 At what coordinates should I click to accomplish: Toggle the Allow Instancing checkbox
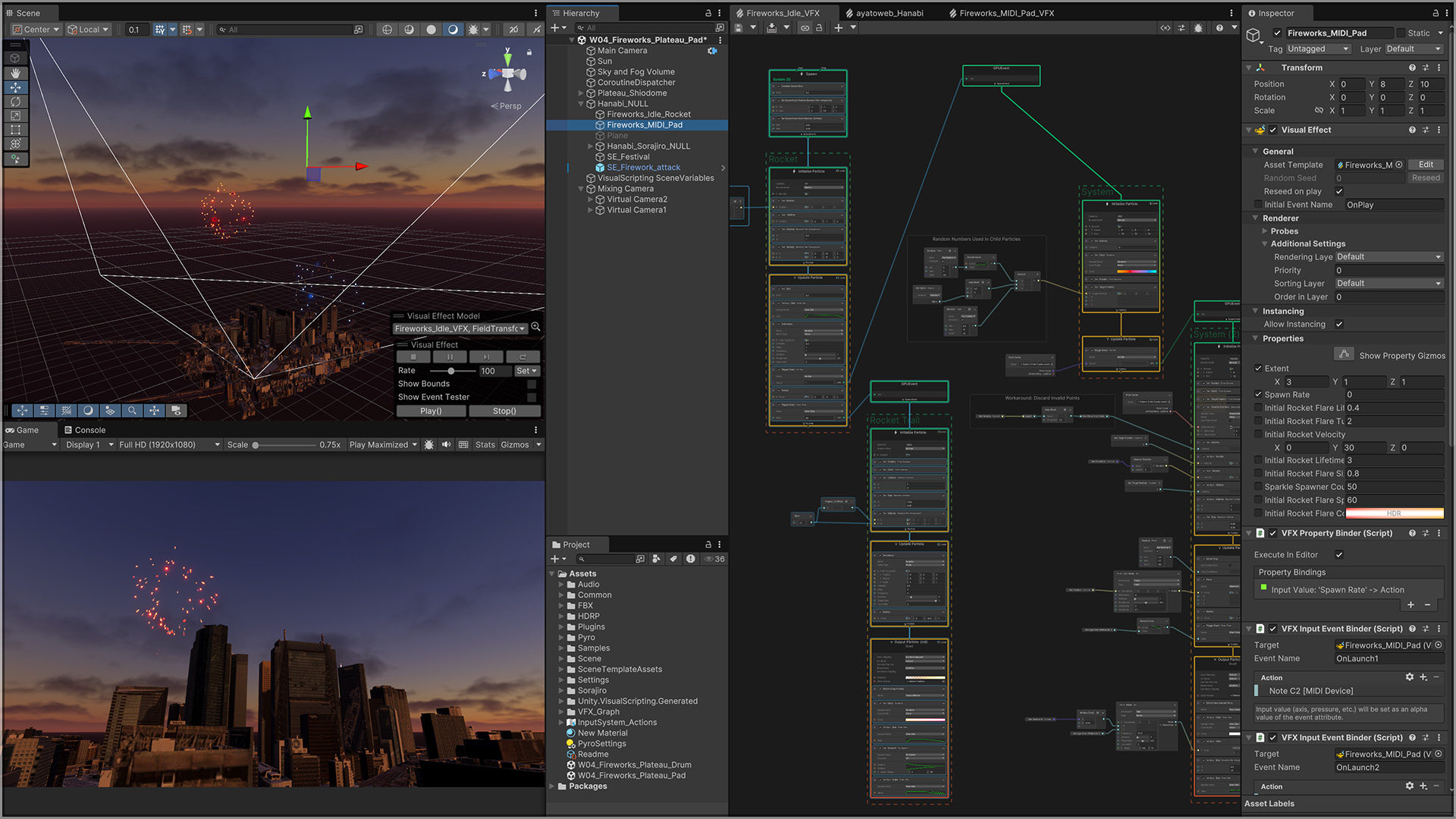pyautogui.click(x=1339, y=325)
